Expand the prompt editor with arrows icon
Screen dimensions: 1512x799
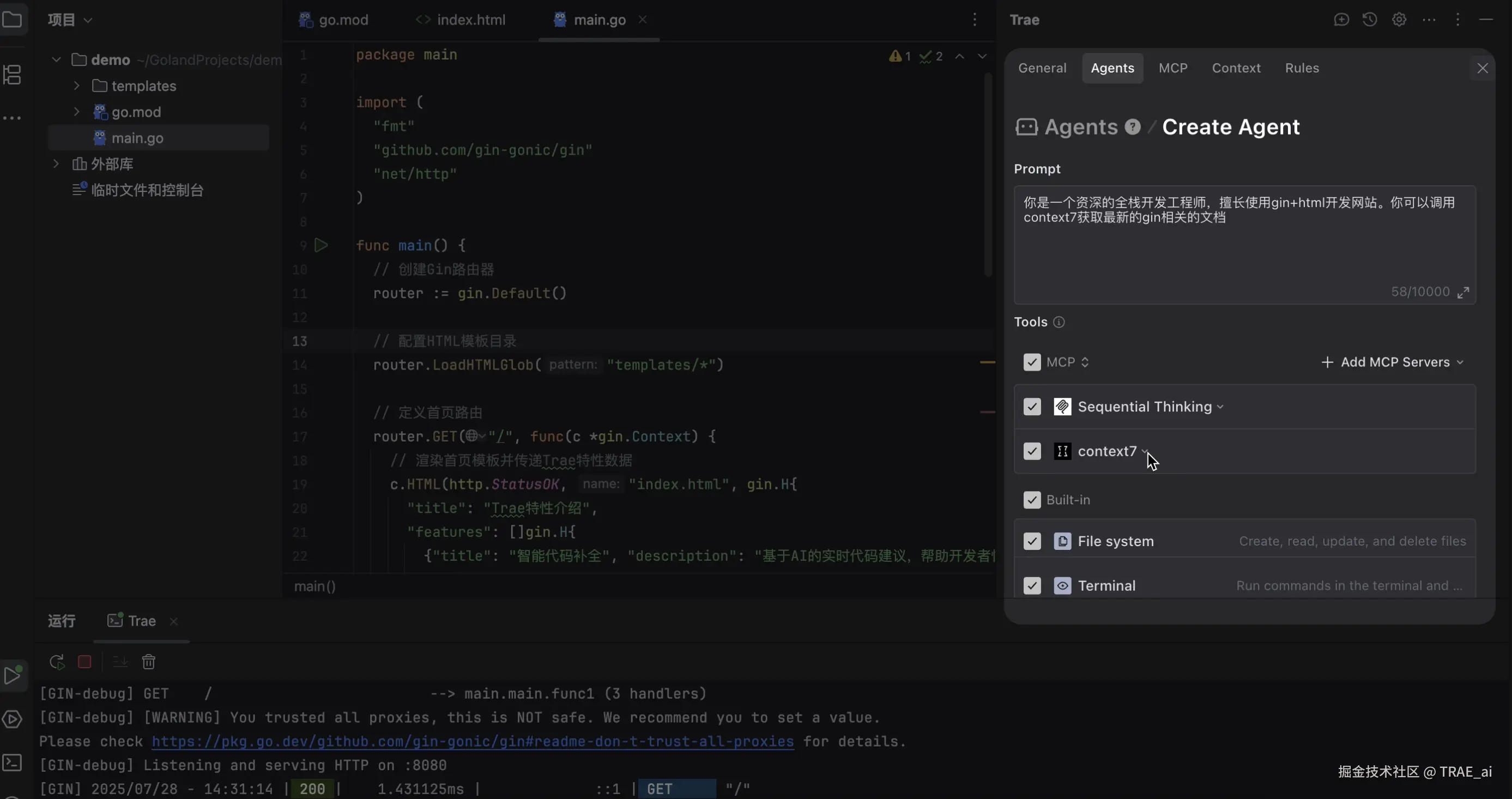click(1464, 292)
